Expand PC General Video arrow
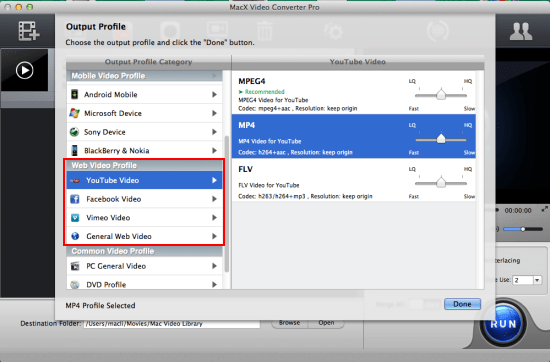 (214, 266)
